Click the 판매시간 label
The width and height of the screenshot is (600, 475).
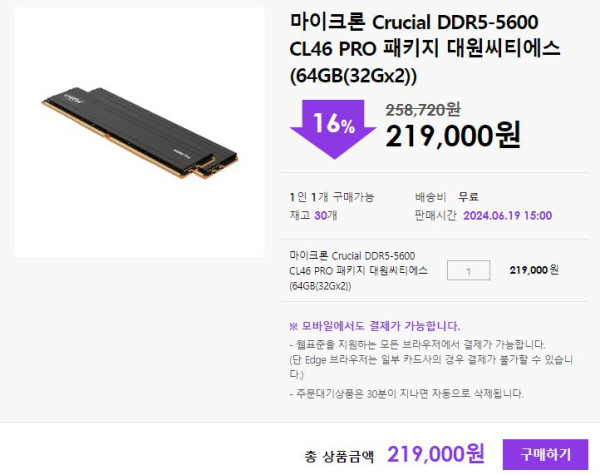435,215
